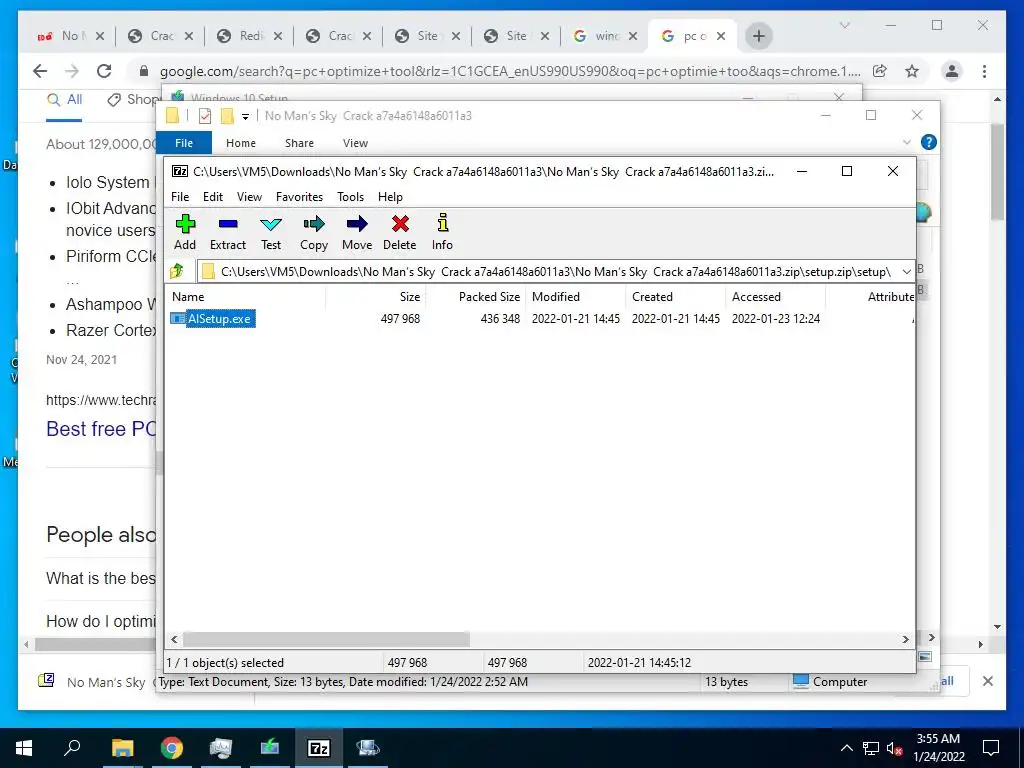
Task: Show hidden system tray icons
Action: tap(846, 748)
